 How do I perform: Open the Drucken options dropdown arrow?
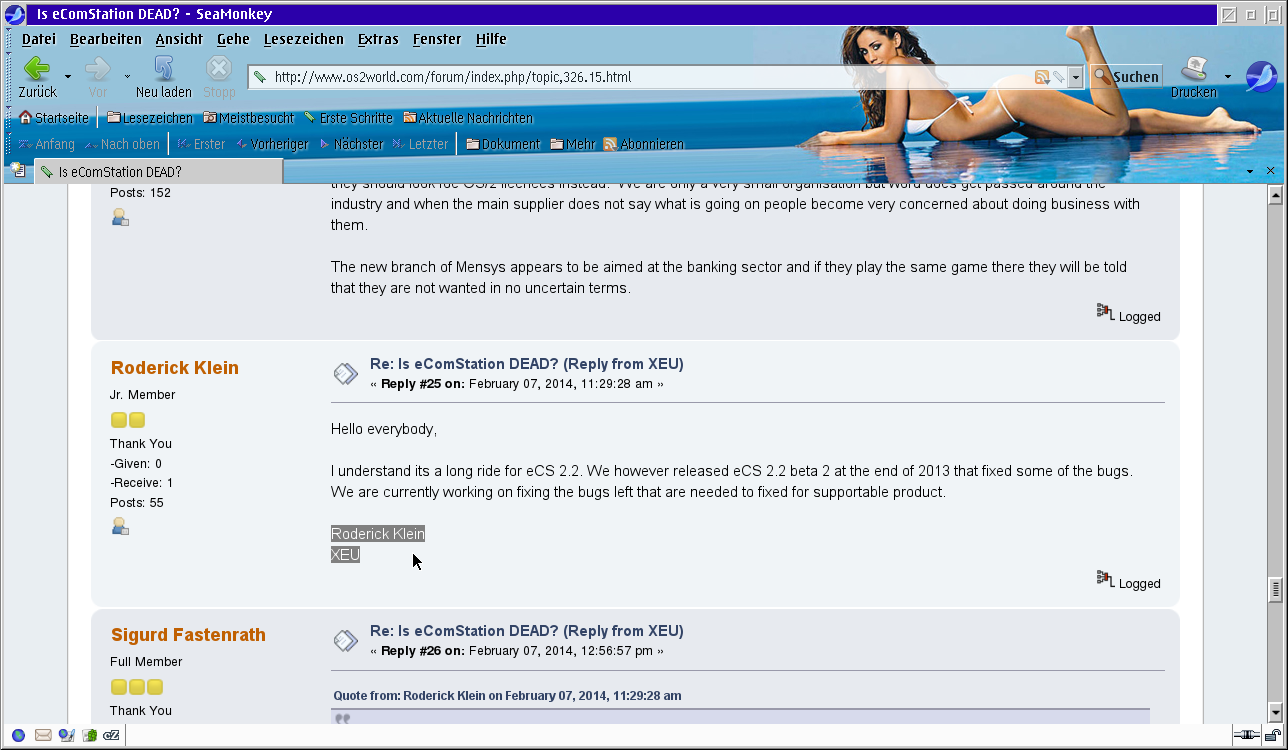tap(1228, 77)
